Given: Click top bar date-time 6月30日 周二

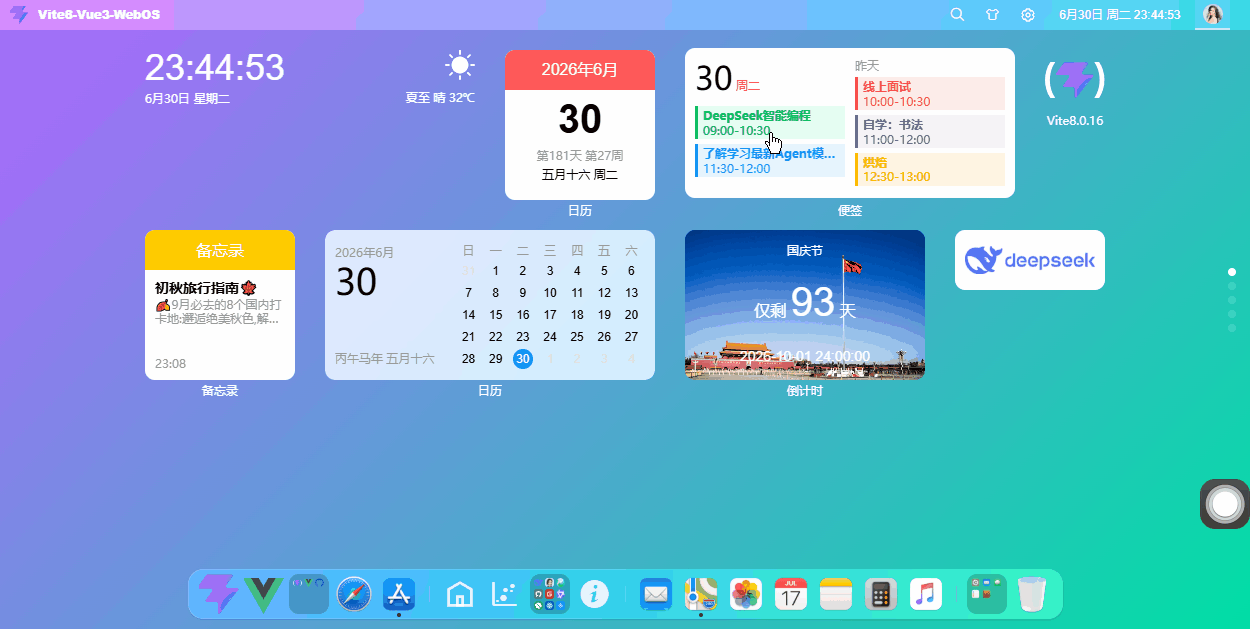Looking at the screenshot, I should point(1119,15).
